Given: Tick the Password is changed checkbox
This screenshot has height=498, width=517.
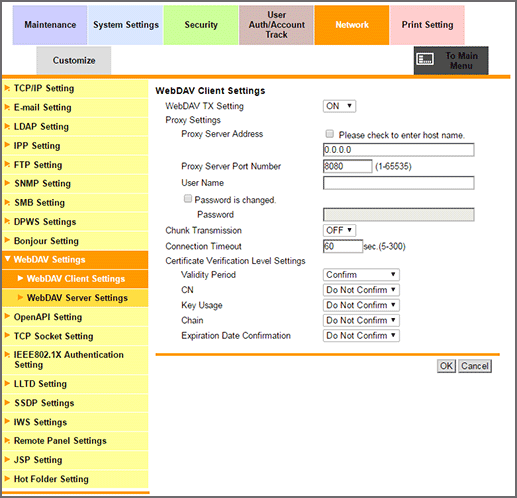Looking at the screenshot, I should [188, 199].
